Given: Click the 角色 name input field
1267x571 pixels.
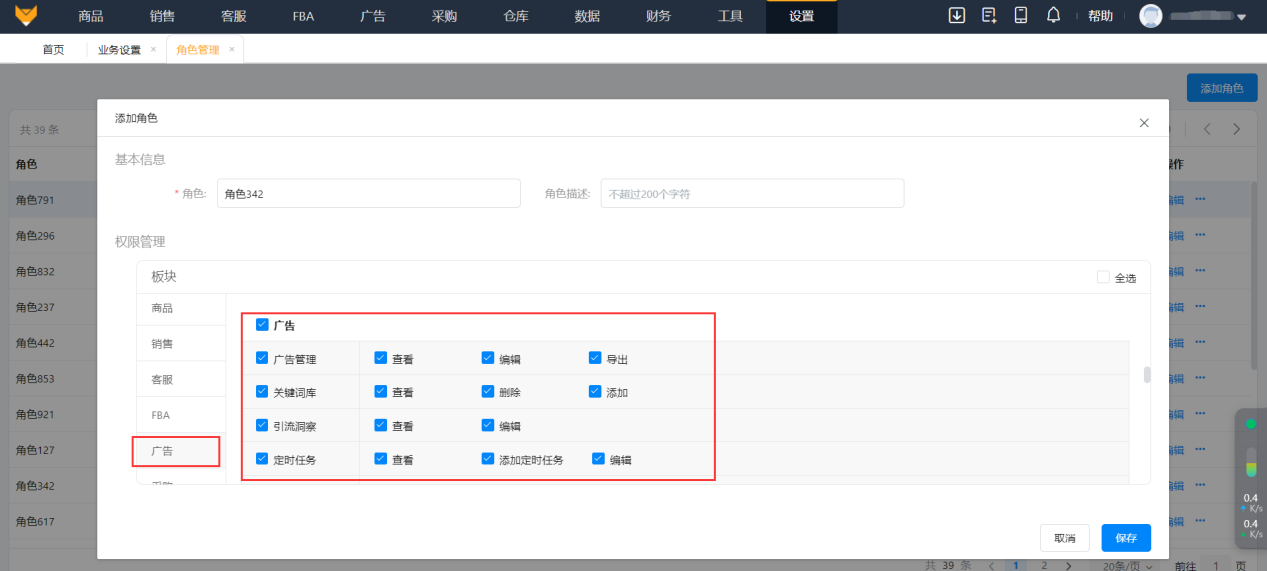Looking at the screenshot, I should pos(369,193).
